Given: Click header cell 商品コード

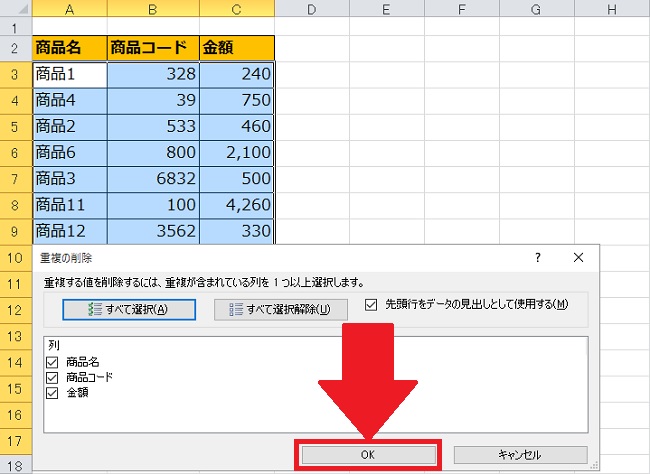Looking at the screenshot, I should (x=153, y=48).
